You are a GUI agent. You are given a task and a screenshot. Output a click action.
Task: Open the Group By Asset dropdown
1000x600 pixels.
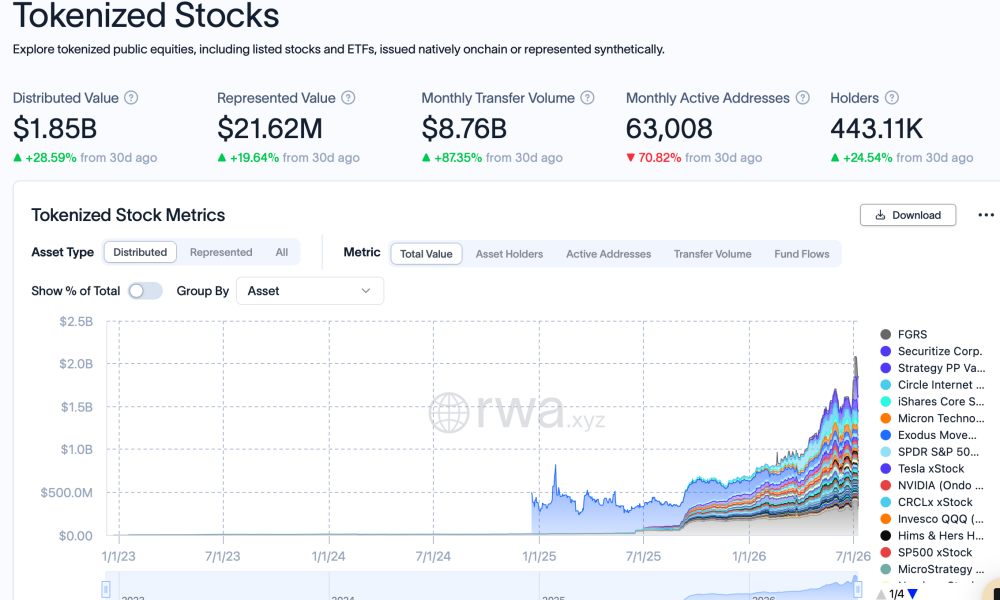pos(310,291)
